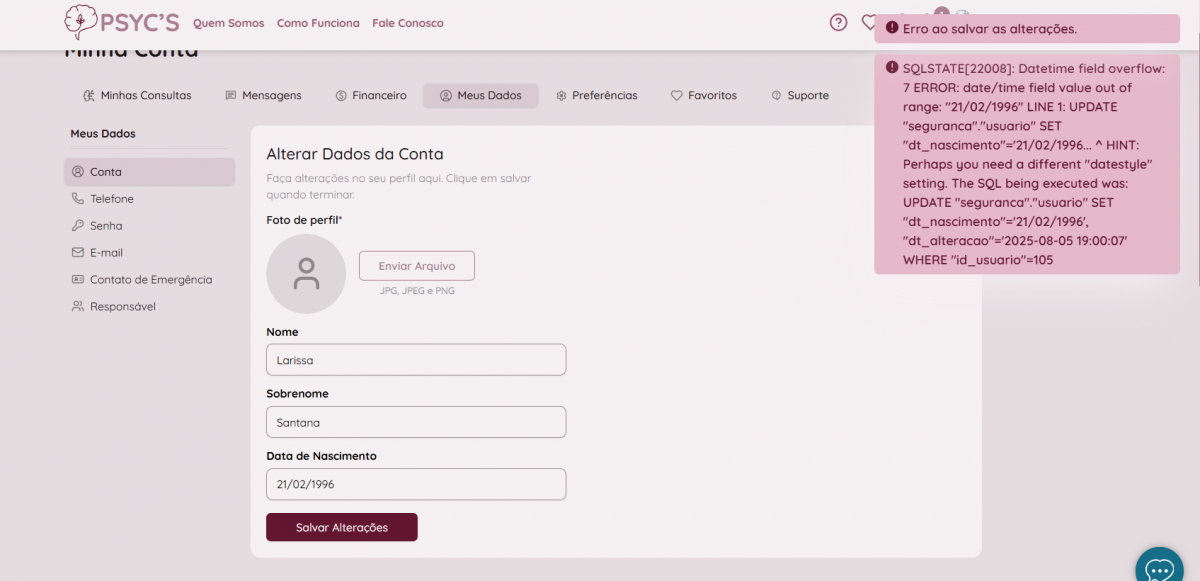Viewport: 1200px width, 581px height.
Task: Click the Data de Nascimento field
Action: (x=416, y=484)
